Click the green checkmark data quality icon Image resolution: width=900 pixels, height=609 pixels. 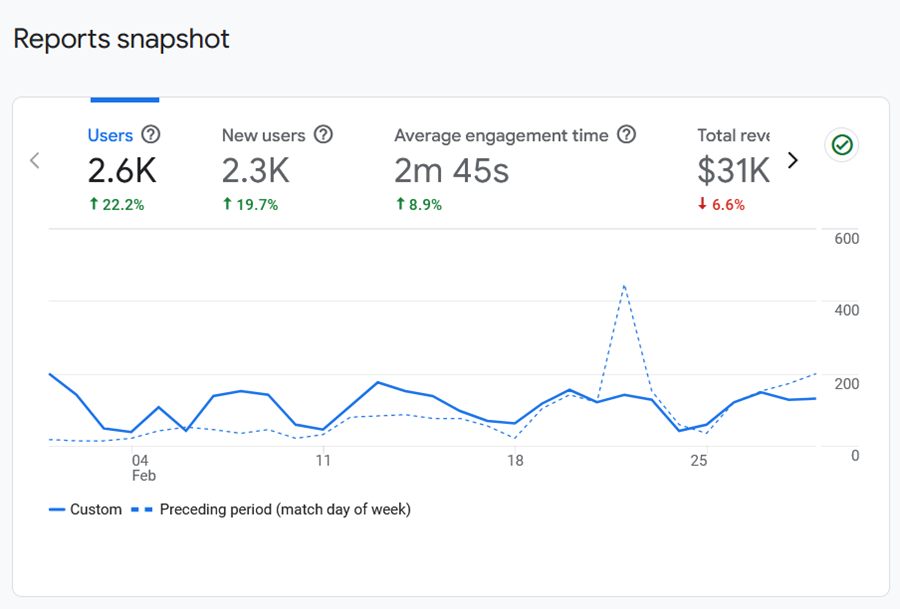[842, 146]
